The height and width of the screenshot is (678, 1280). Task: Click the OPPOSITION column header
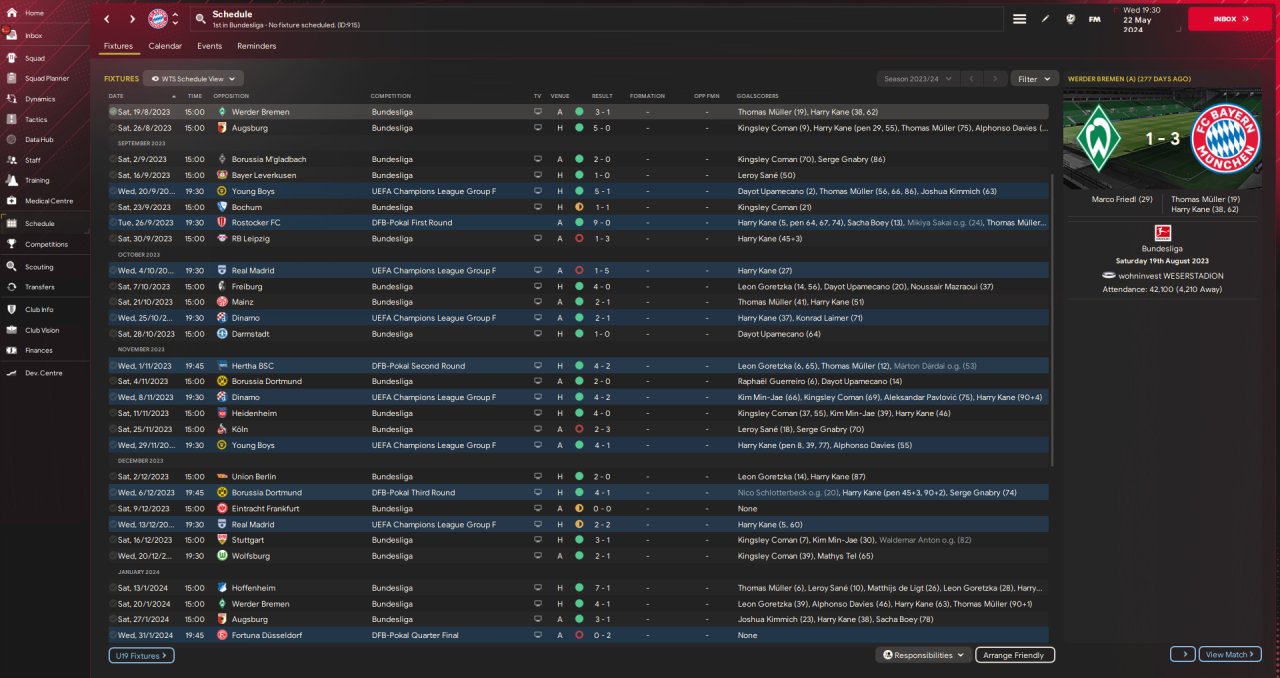[x=230, y=96]
